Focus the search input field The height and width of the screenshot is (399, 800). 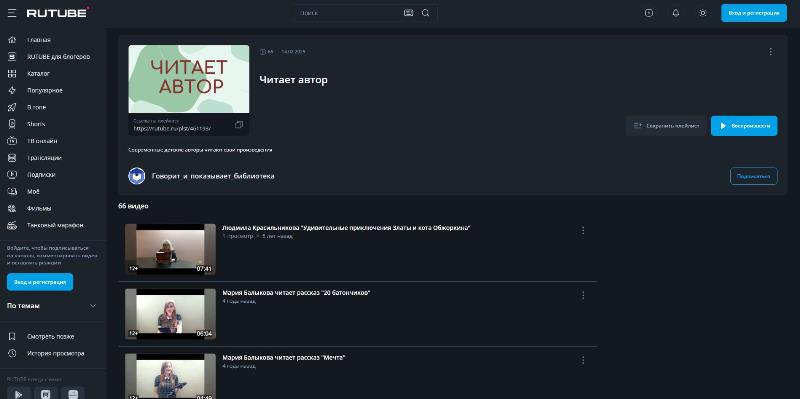tap(349, 13)
